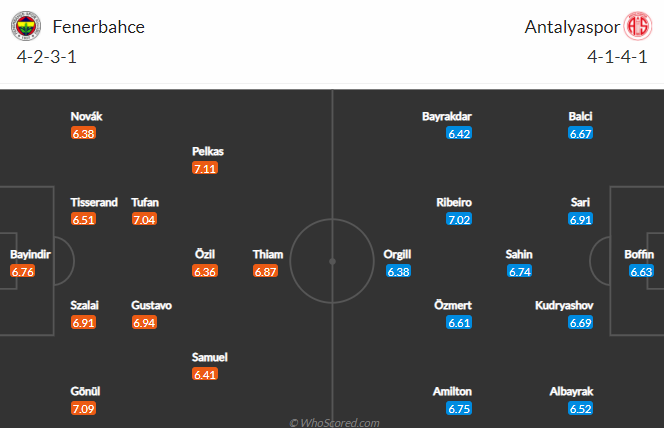Click Kudryashov's player name

[564, 305]
